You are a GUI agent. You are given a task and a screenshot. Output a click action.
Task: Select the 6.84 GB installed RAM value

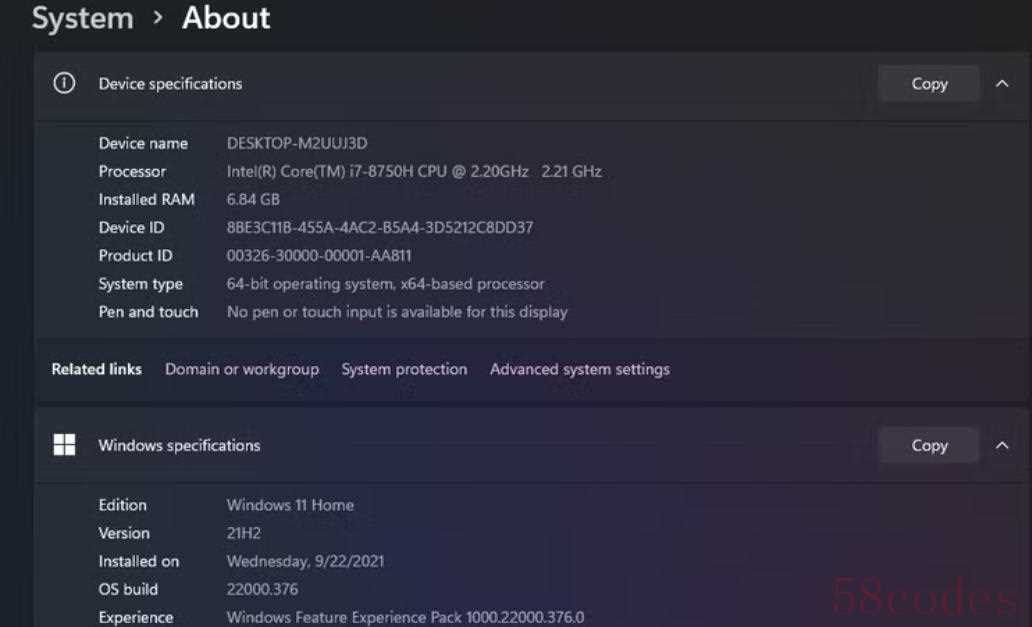tap(253, 199)
